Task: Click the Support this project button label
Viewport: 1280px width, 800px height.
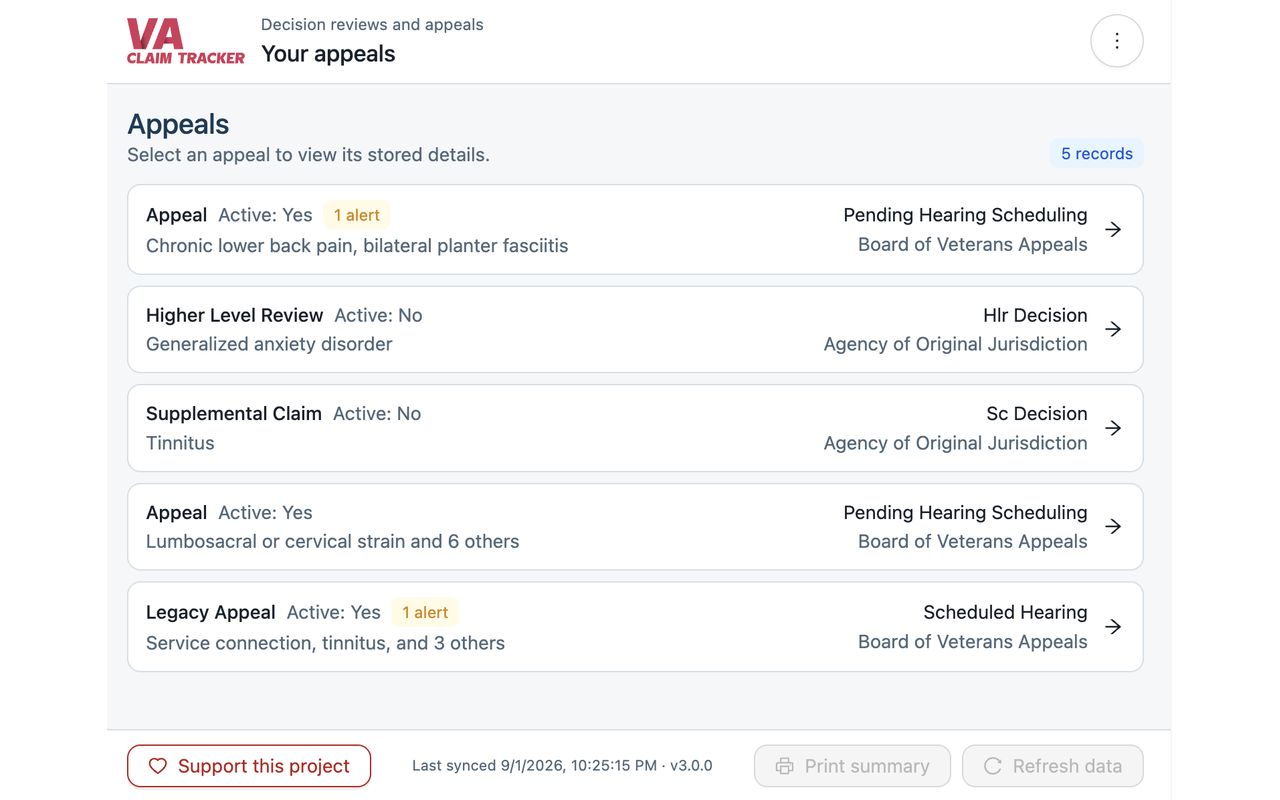Action: (x=264, y=766)
